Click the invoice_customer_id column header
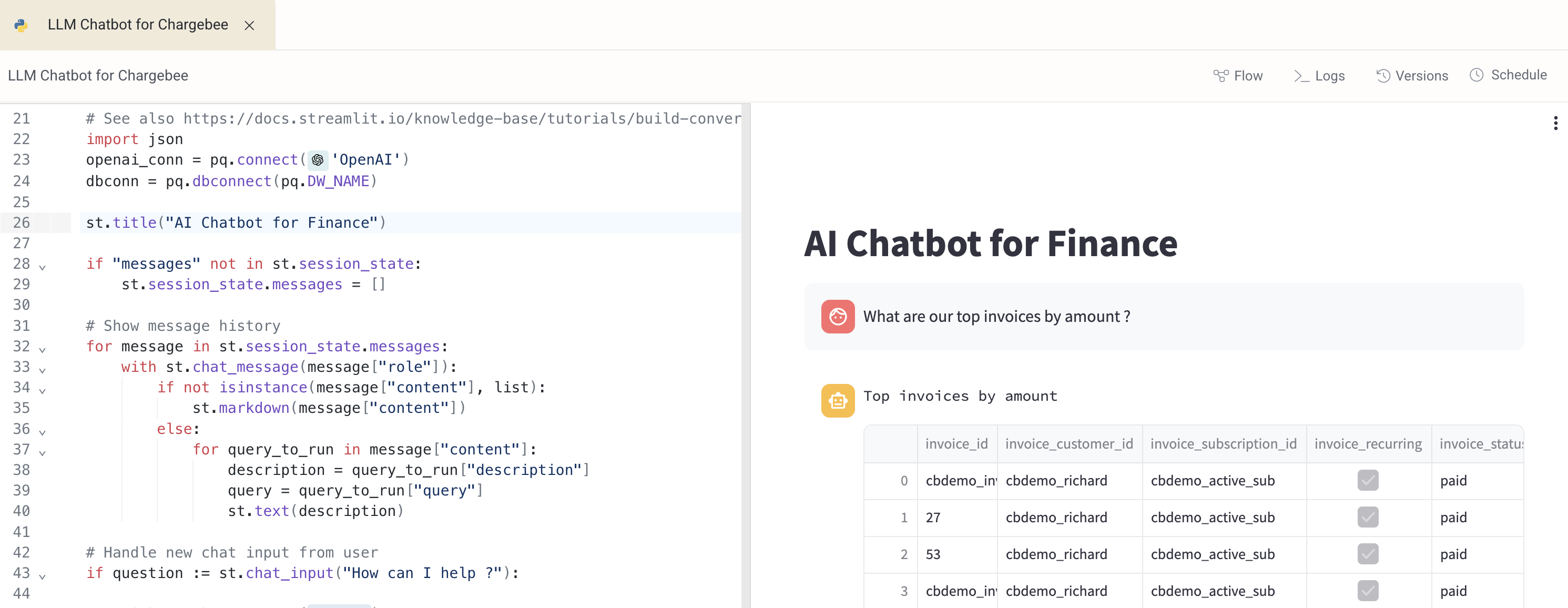Image resolution: width=1568 pixels, height=608 pixels. pyautogui.click(x=1070, y=444)
